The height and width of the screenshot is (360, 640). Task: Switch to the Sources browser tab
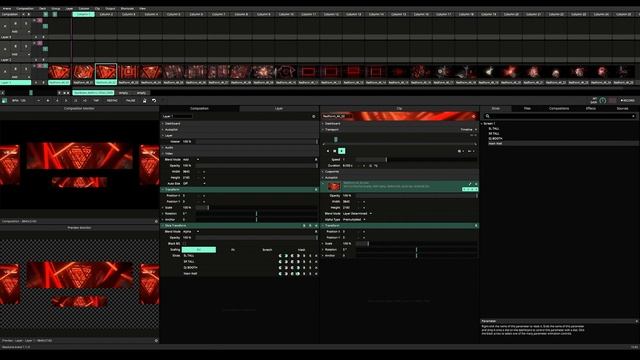pos(622,109)
